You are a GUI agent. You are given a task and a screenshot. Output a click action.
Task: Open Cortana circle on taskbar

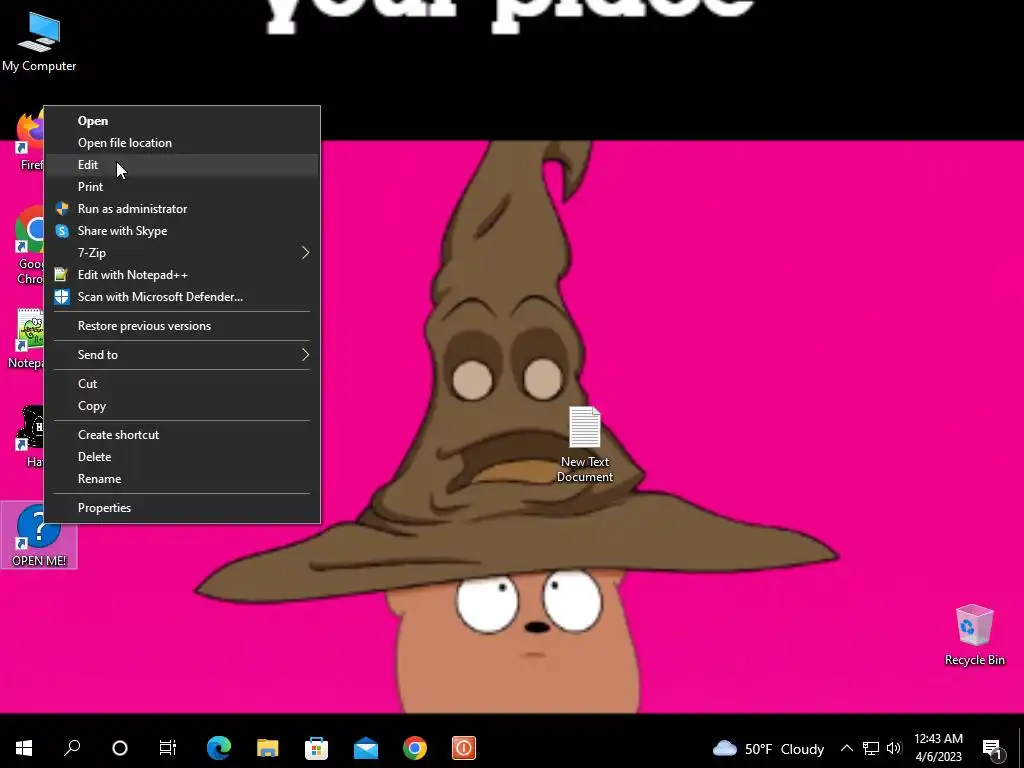120,748
